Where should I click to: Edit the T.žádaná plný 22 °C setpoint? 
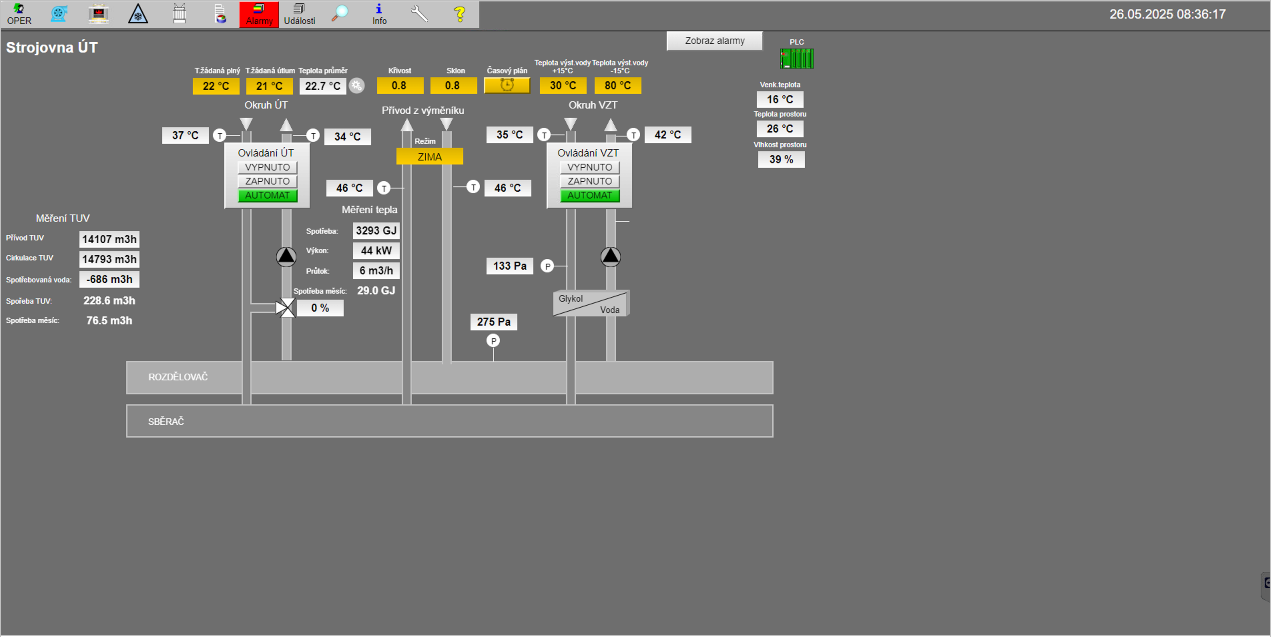click(x=217, y=86)
